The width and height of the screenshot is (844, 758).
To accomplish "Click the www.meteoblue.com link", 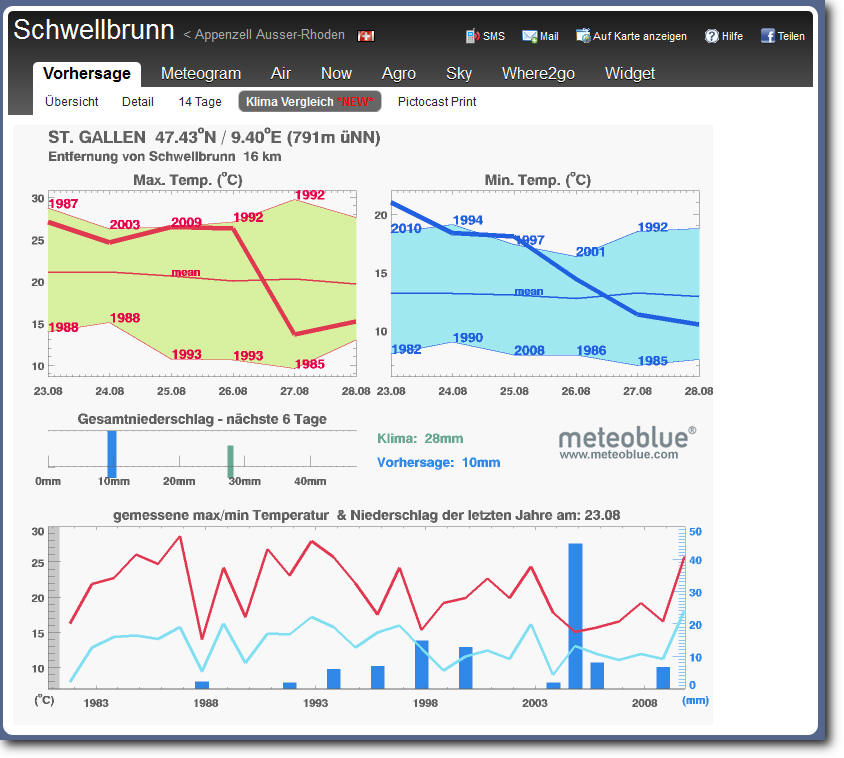I will tap(618, 454).
